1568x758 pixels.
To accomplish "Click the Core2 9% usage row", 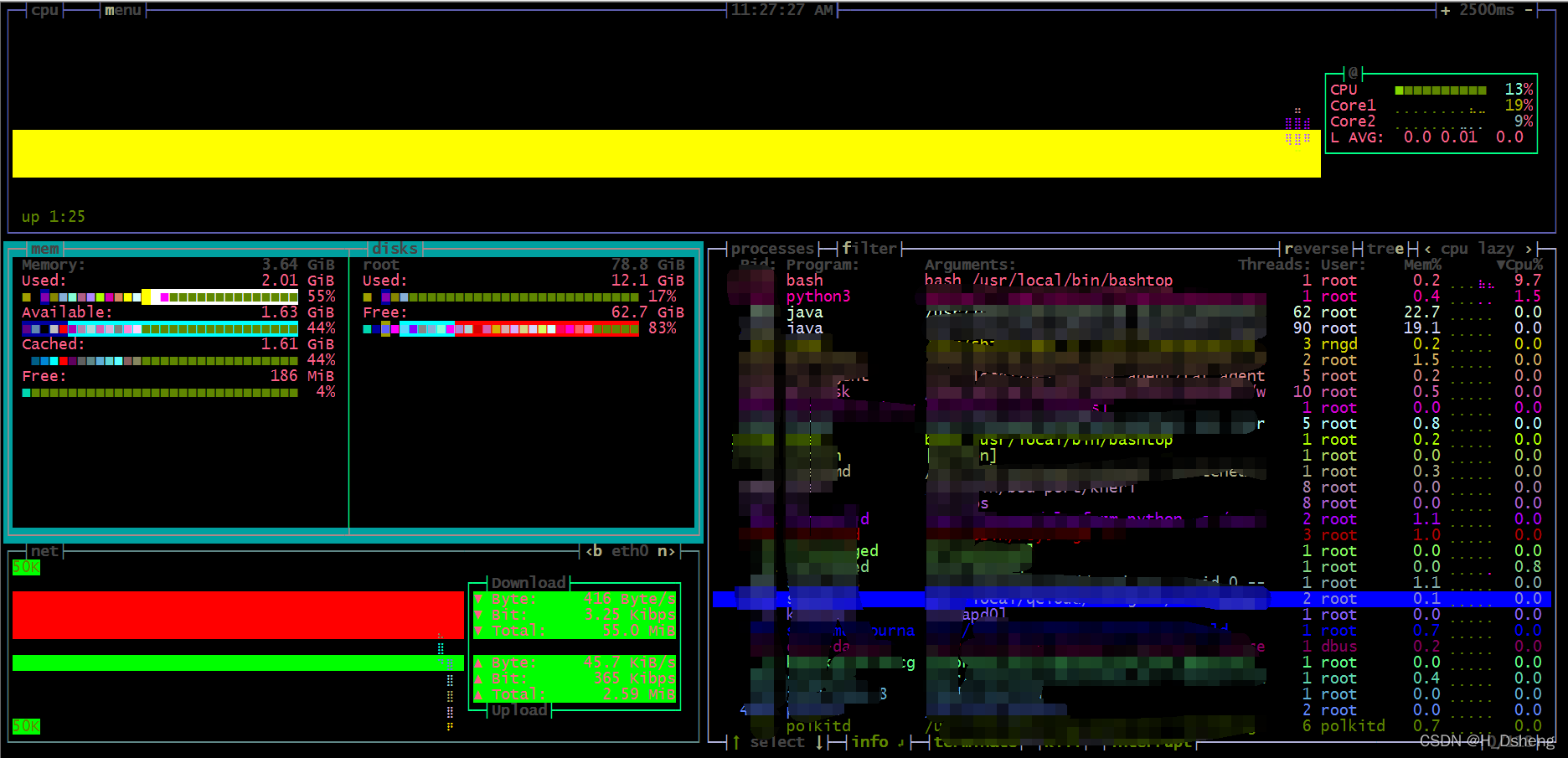I will tap(1431, 121).
